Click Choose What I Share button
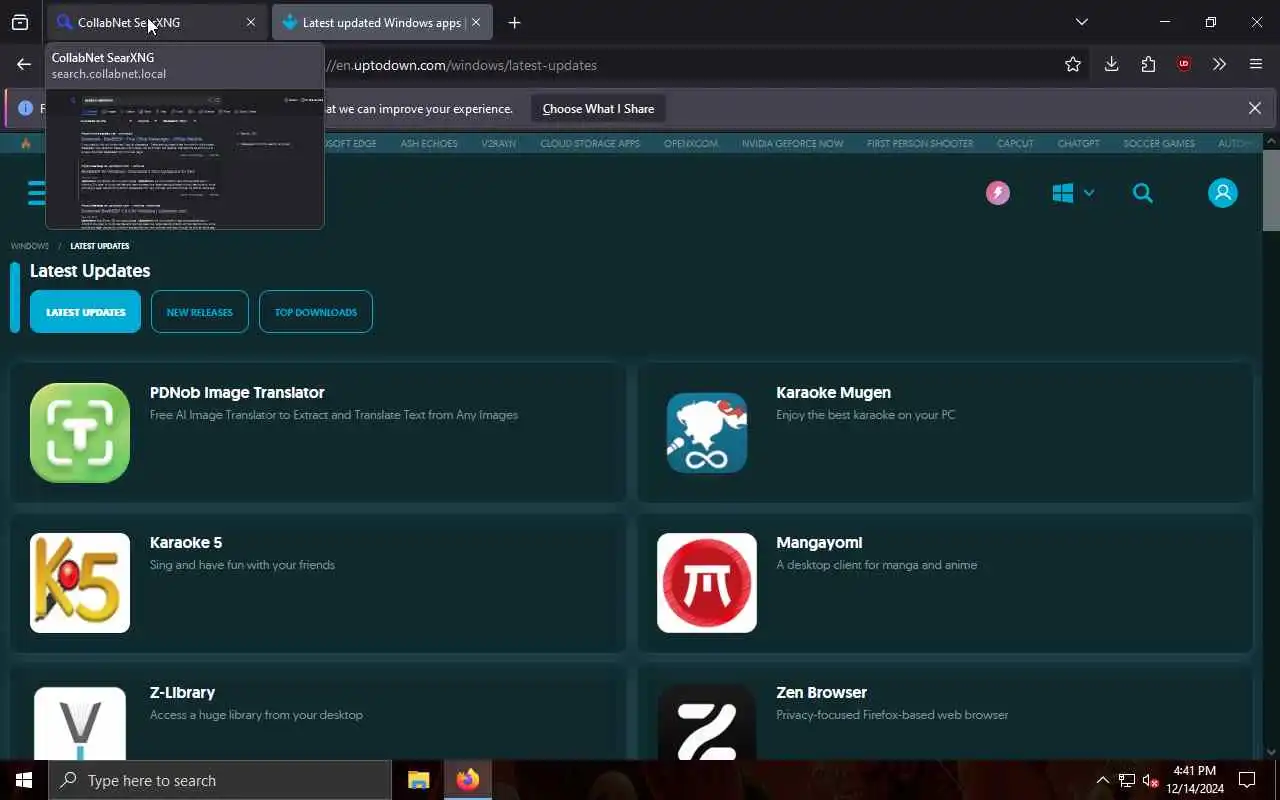The height and width of the screenshot is (800, 1280). 598,108
